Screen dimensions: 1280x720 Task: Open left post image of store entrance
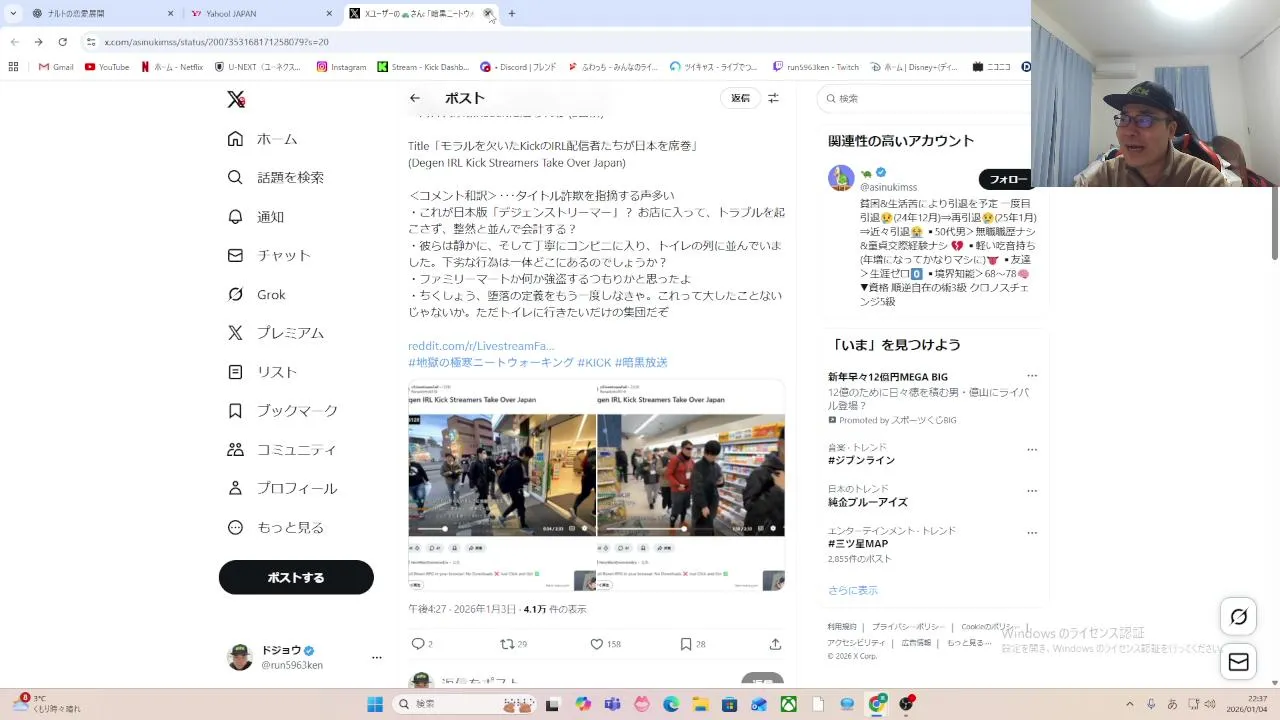point(502,487)
